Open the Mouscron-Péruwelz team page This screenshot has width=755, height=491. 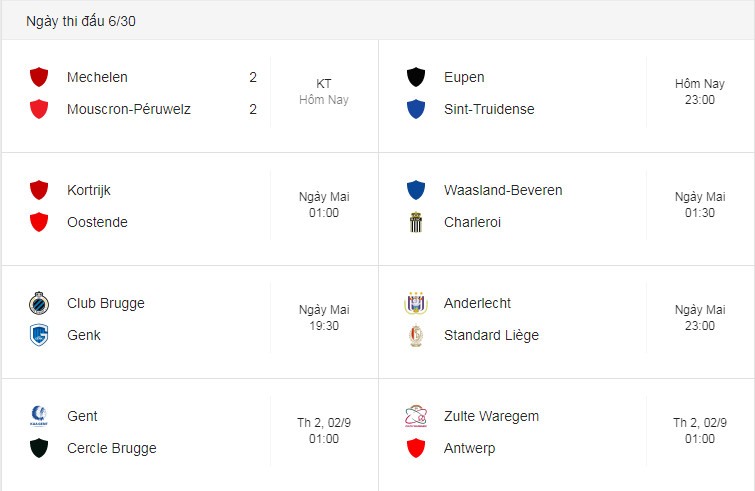click(x=129, y=109)
